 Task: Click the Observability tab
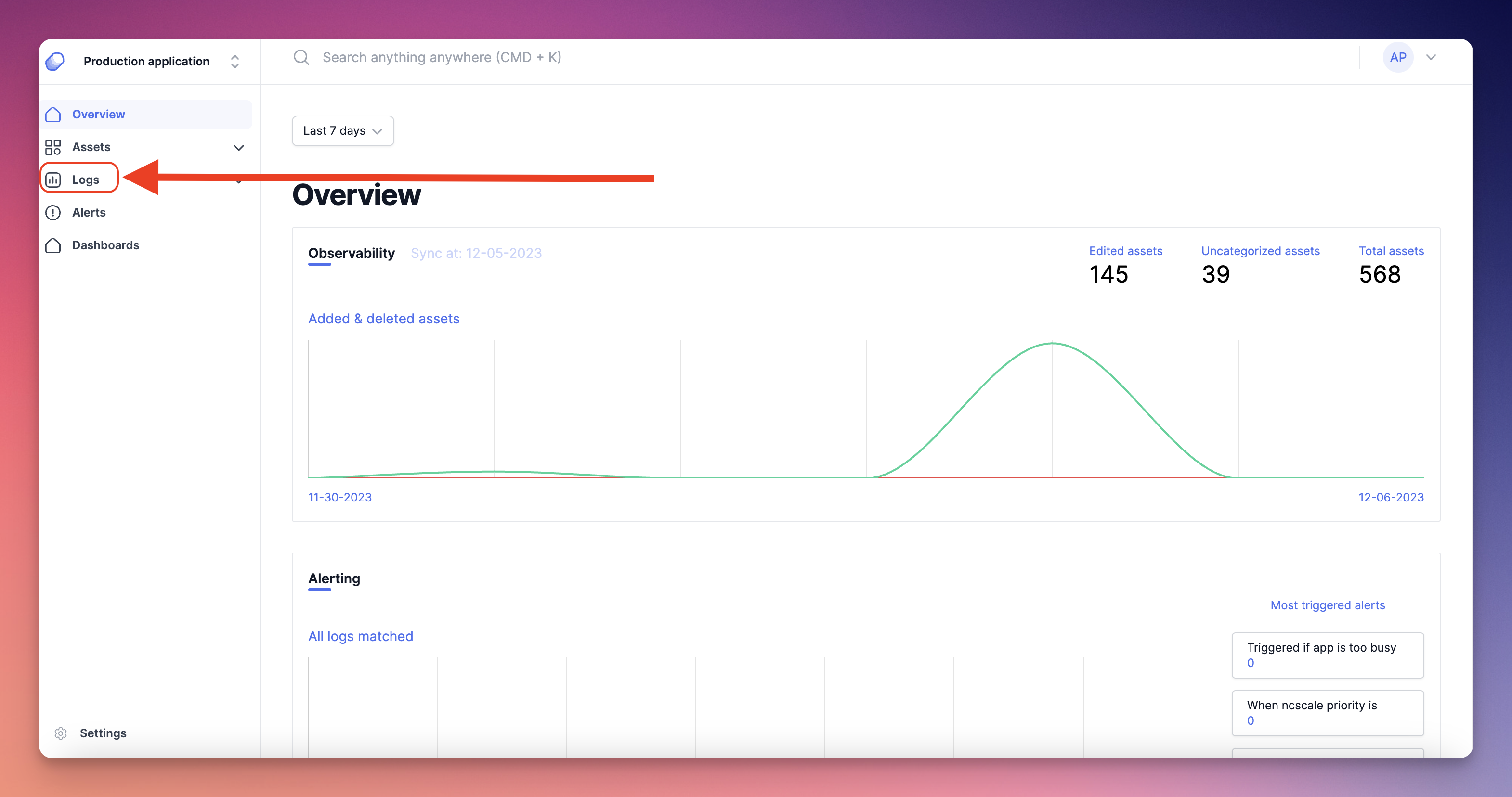pos(351,253)
